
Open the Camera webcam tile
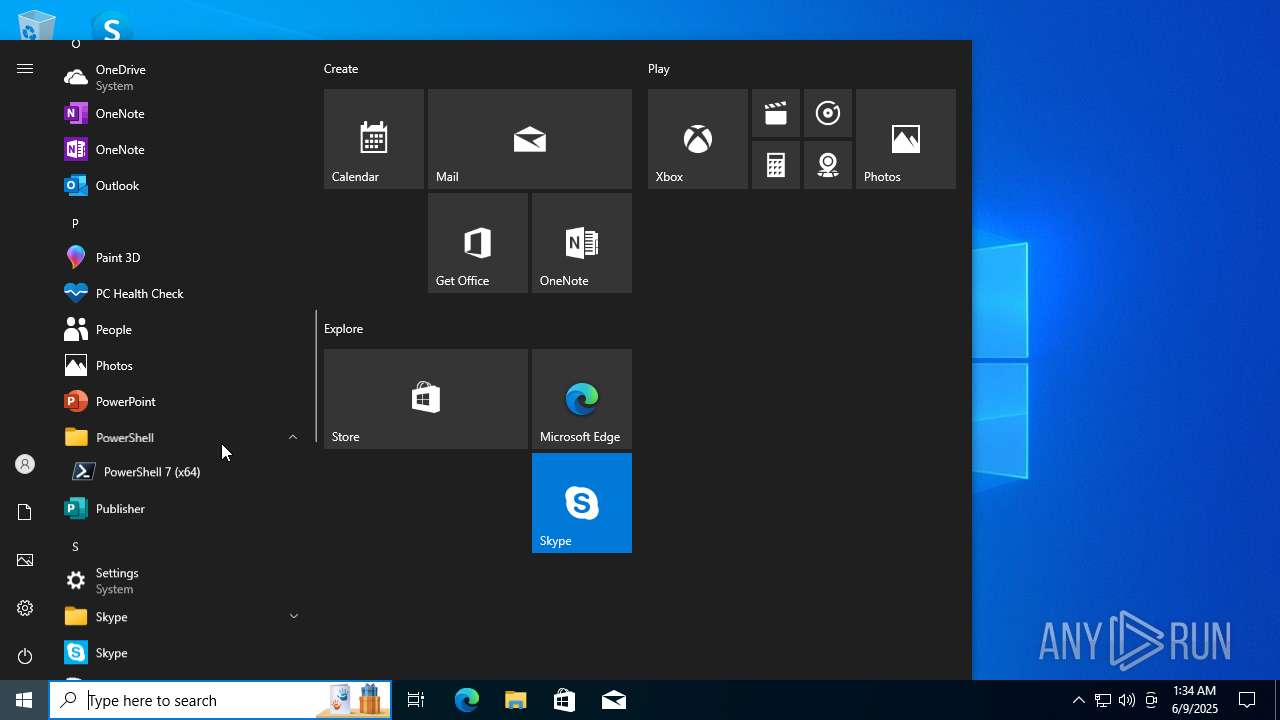pos(828,165)
